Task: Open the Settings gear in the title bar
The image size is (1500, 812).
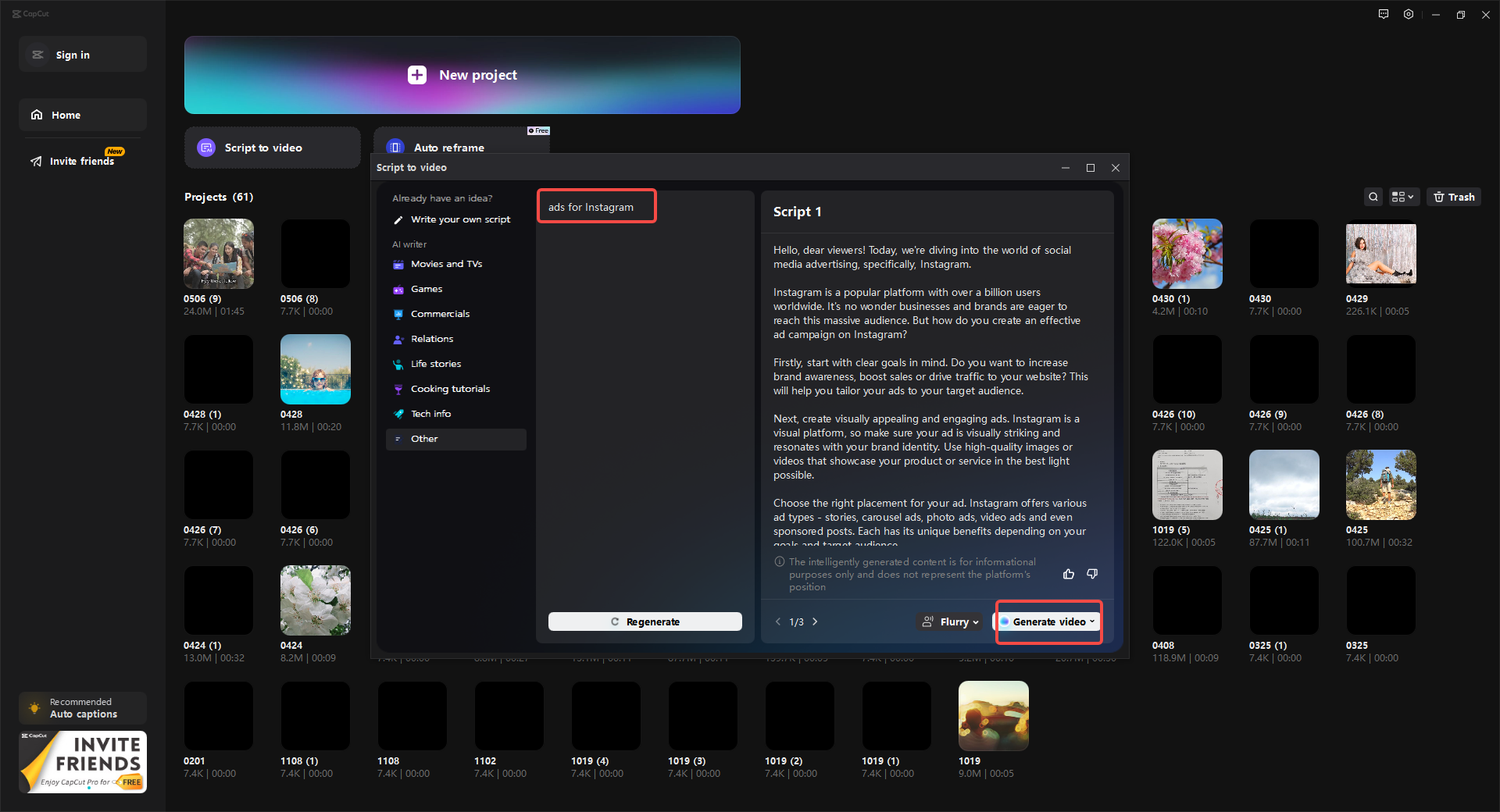Action: (x=1409, y=14)
